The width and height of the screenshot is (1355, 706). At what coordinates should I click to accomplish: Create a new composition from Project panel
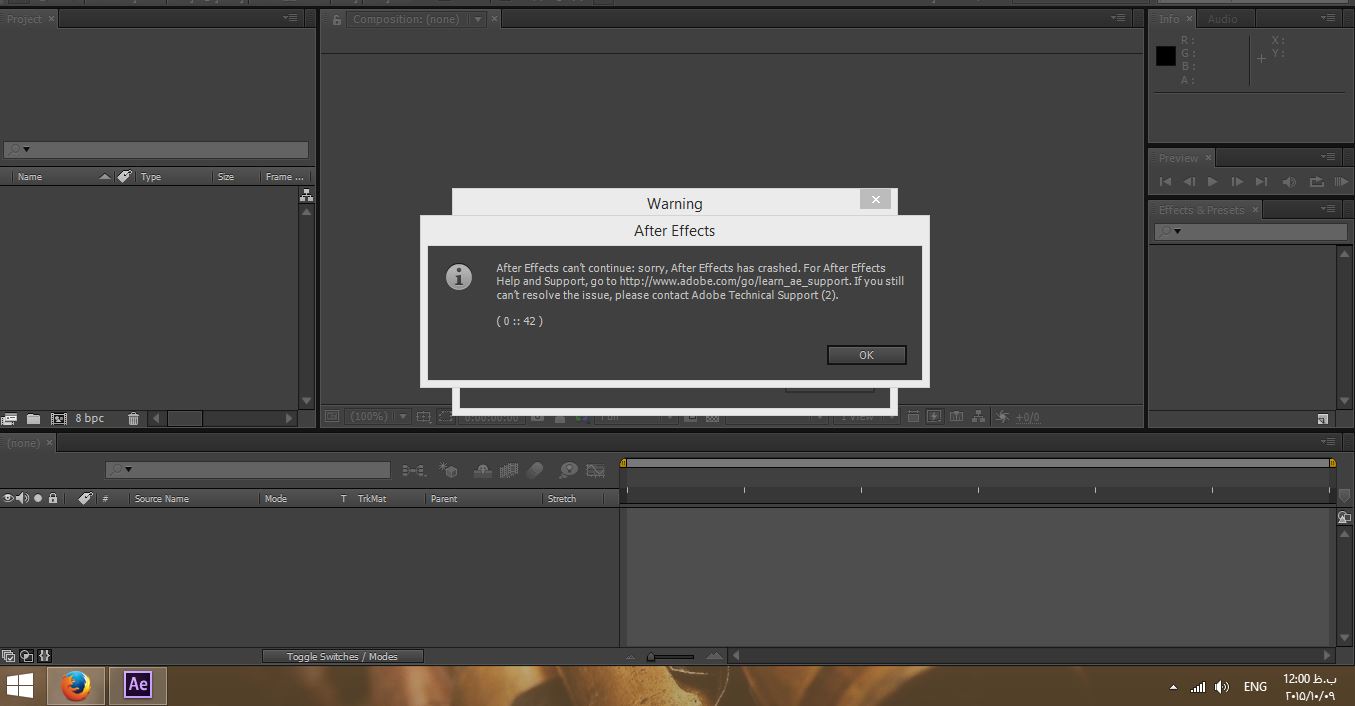click(x=58, y=418)
